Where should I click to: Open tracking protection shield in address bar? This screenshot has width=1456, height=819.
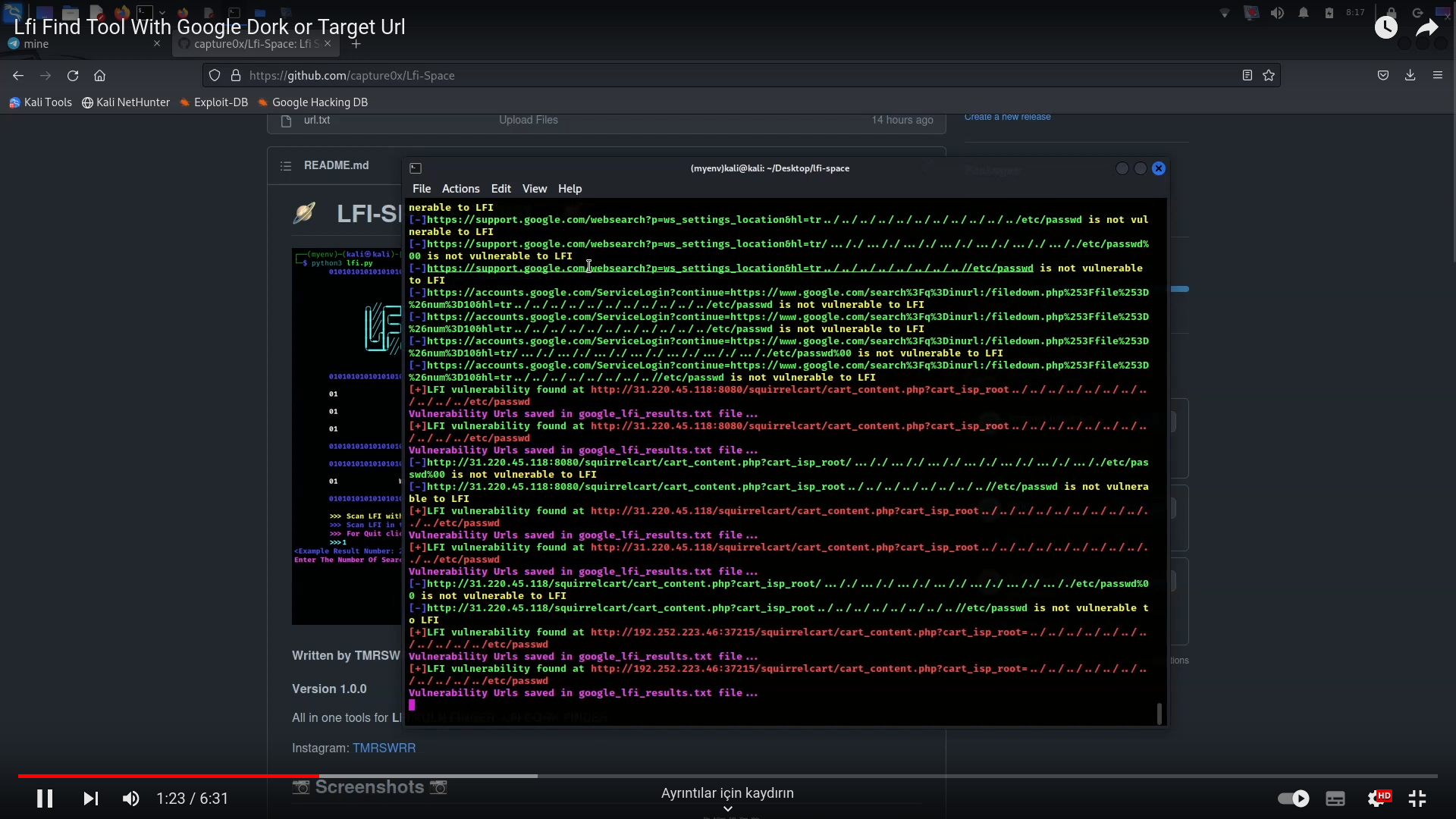pyautogui.click(x=215, y=76)
